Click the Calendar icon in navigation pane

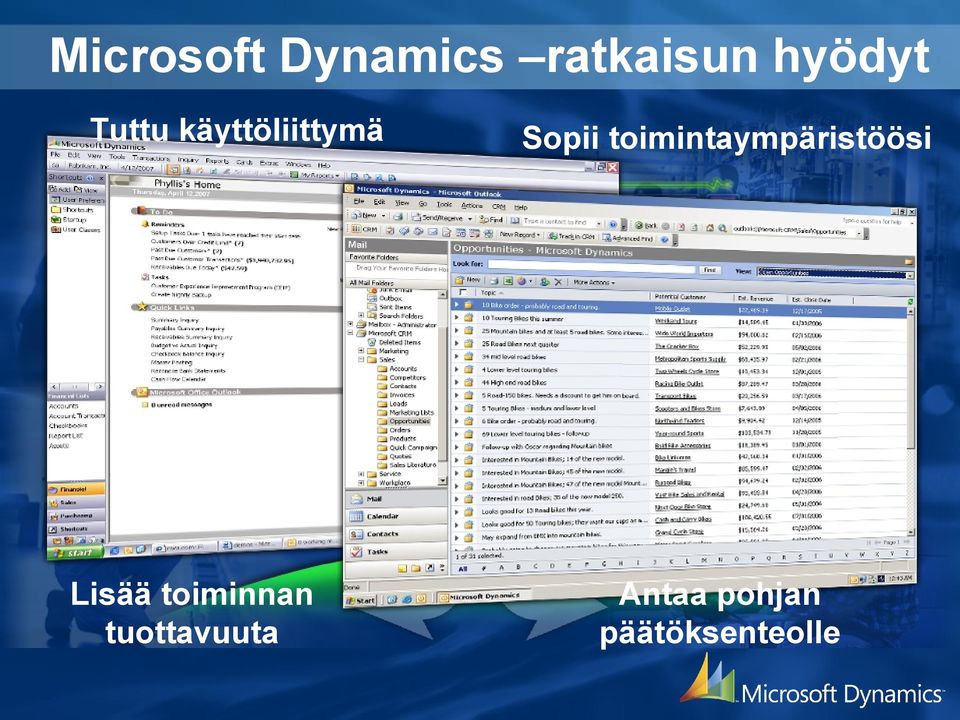click(356, 517)
